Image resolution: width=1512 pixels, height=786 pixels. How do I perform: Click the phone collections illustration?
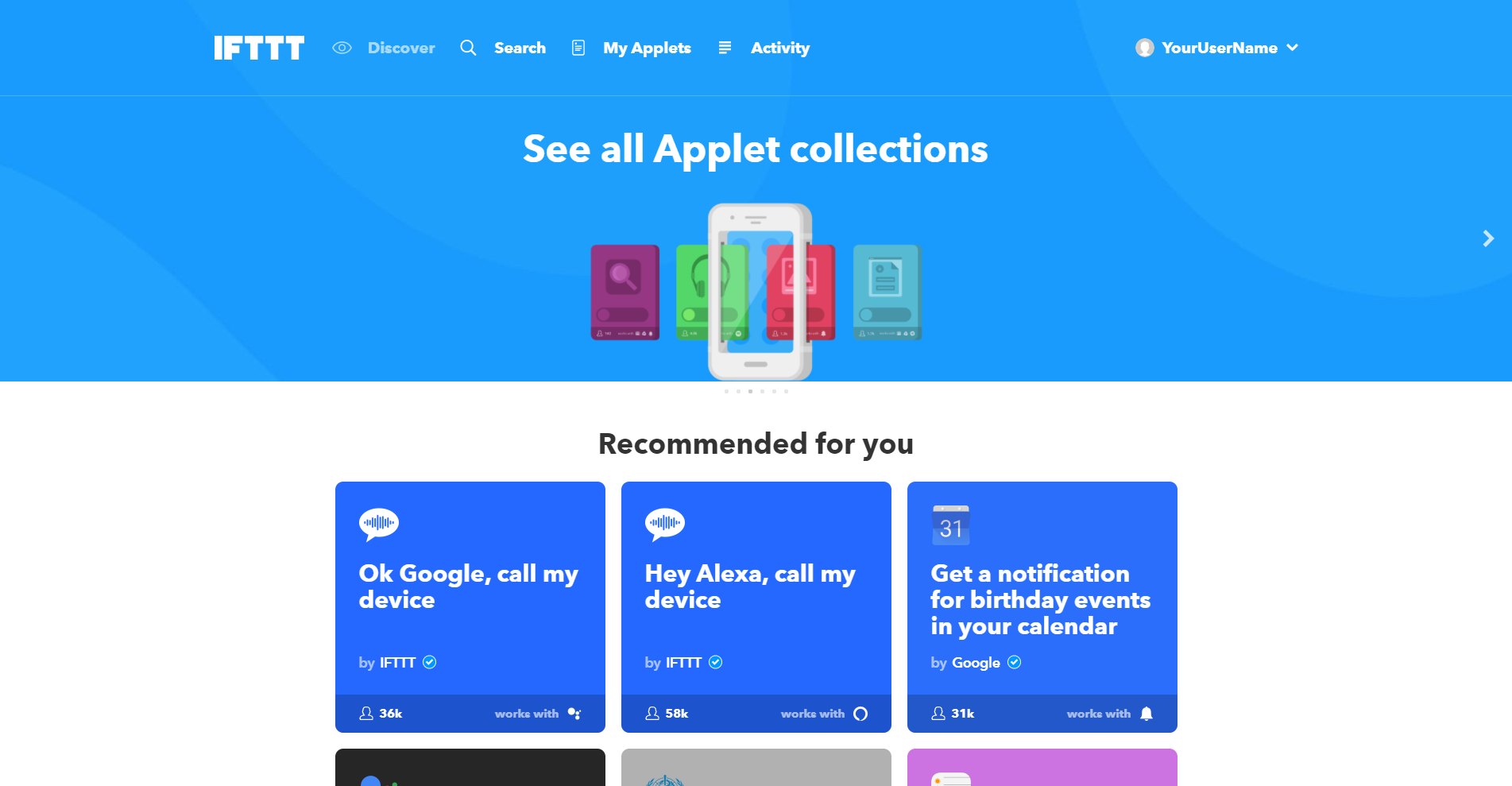tap(756, 292)
